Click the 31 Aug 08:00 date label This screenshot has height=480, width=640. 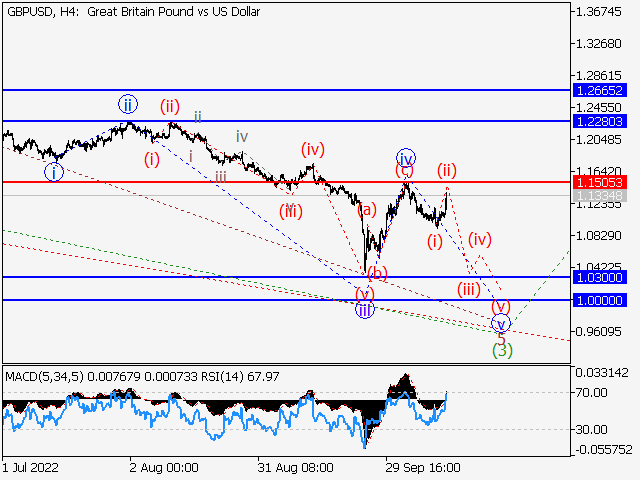tap(296, 467)
